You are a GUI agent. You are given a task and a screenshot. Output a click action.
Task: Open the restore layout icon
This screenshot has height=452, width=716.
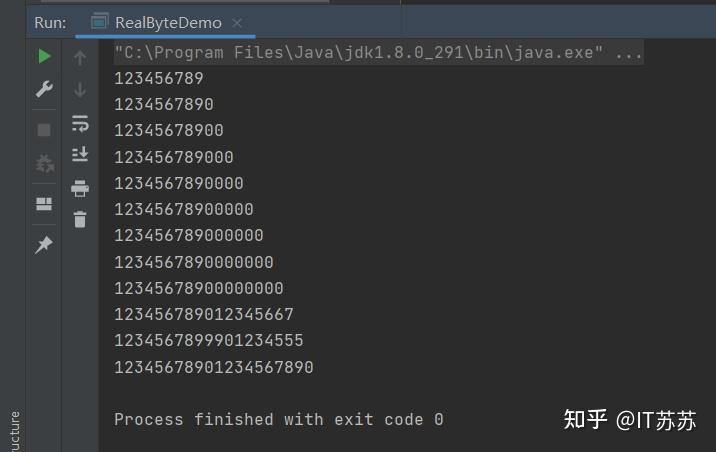(44, 204)
